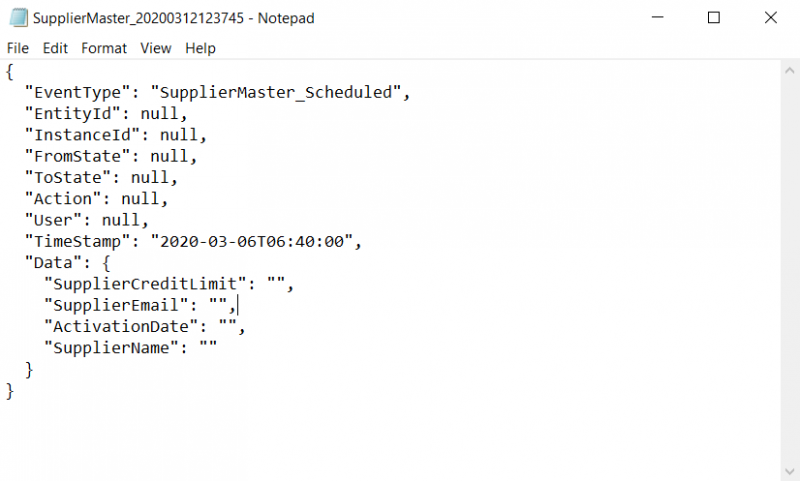Place cursor after SupplierCreditLimit line
This screenshot has width=800, height=481.
tap(294, 284)
